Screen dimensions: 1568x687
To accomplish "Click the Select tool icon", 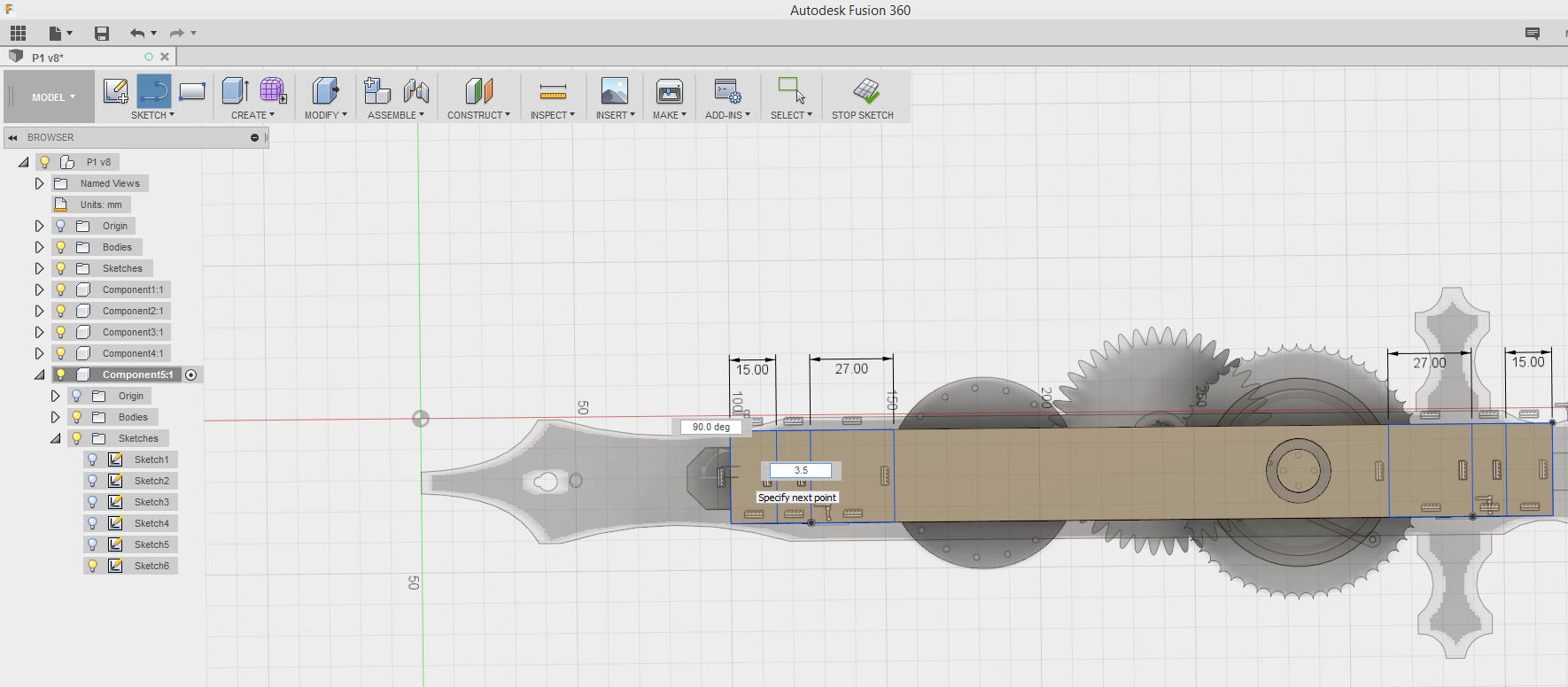I will tap(790, 91).
